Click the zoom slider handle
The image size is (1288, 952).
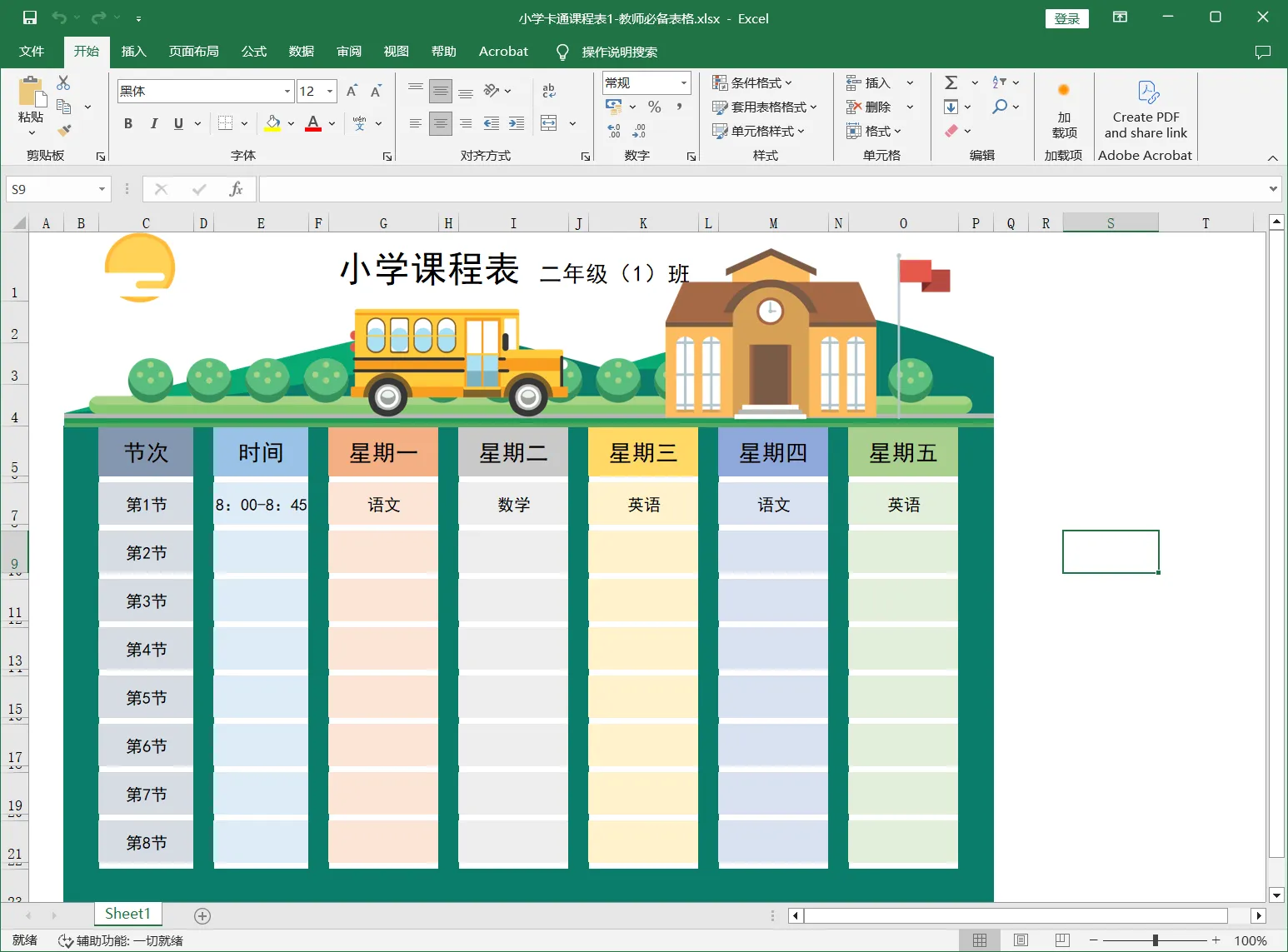pyautogui.click(x=1155, y=940)
